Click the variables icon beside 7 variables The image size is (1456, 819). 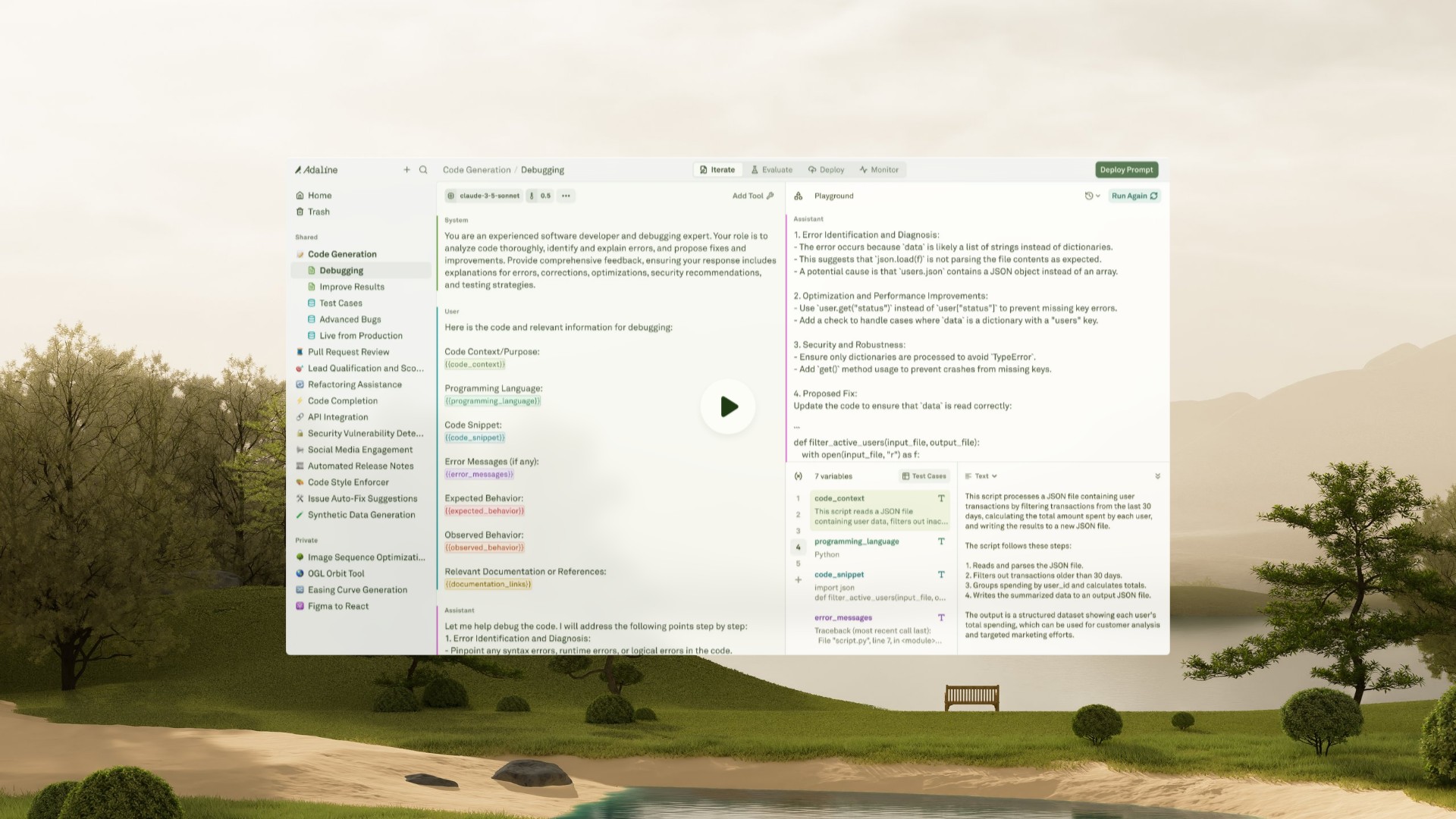[x=799, y=476]
